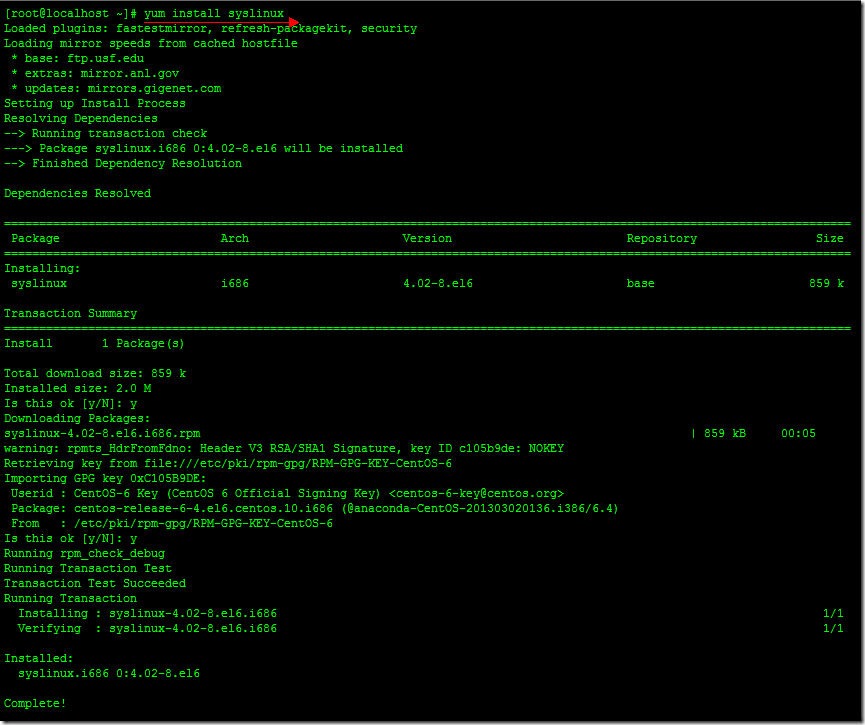Click 'Loading mirror speeds from cached hostfile'
Image resolution: width=865 pixels, height=725 pixels.
(151, 44)
